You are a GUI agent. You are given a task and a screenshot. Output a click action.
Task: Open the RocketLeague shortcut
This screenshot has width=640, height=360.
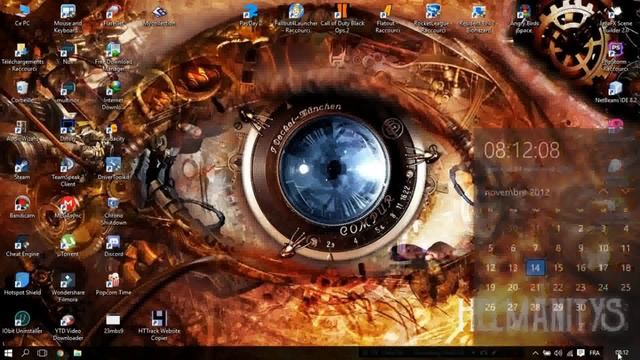[x=433, y=19]
